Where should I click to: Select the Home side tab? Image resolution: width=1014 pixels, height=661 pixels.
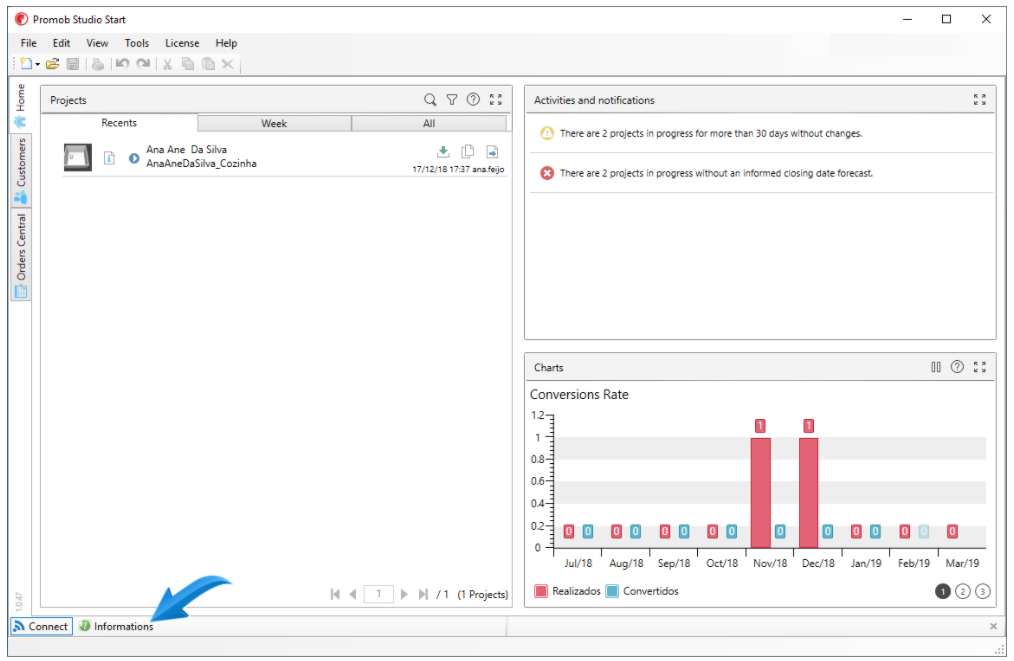click(x=21, y=105)
